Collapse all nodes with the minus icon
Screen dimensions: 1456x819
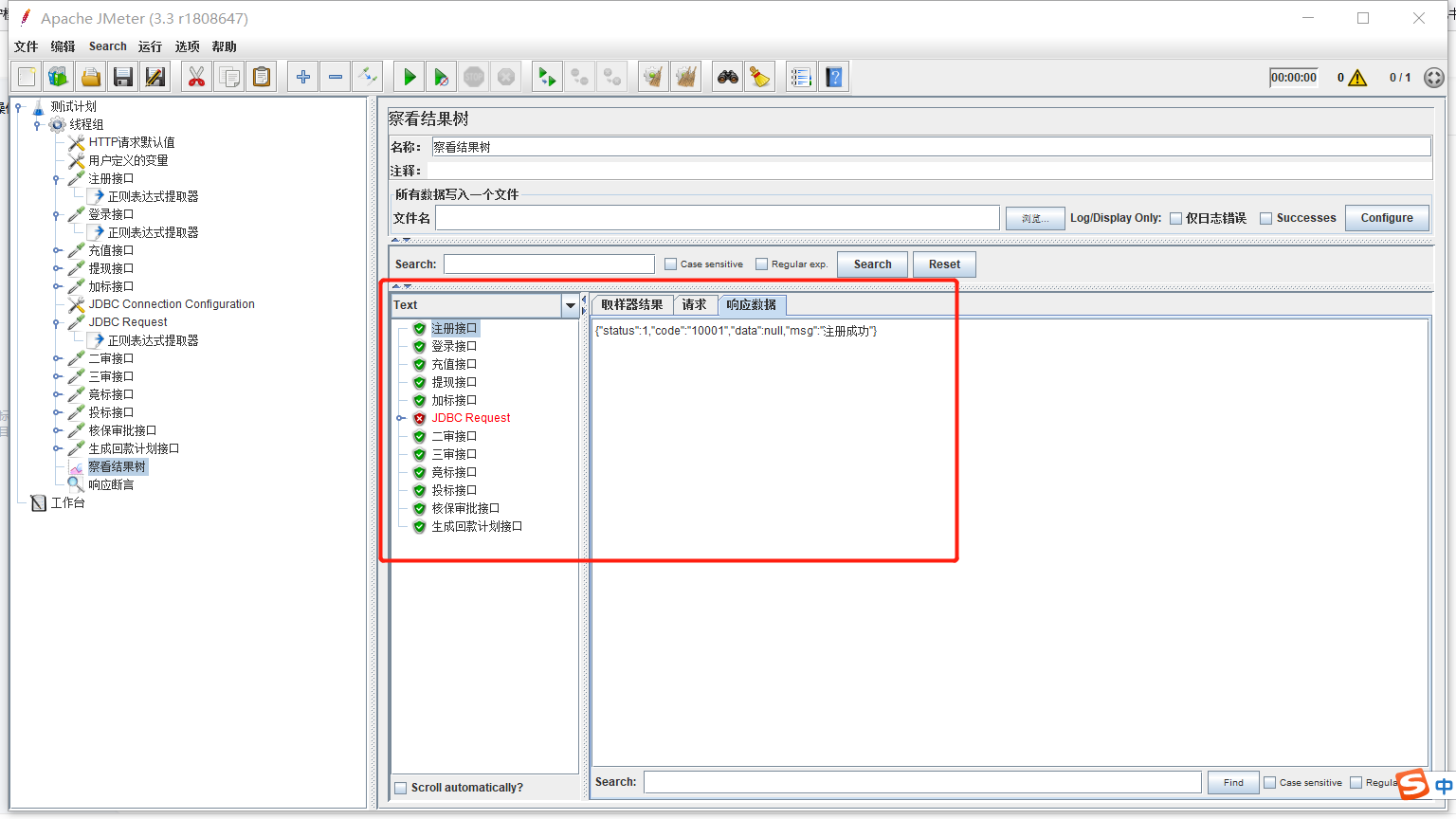[x=336, y=77]
